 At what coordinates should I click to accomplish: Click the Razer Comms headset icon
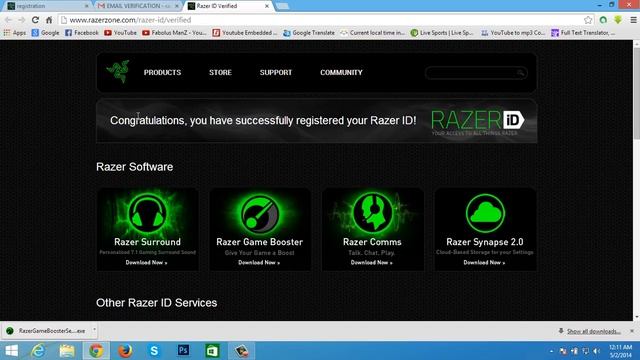pyautogui.click(x=372, y=213)
